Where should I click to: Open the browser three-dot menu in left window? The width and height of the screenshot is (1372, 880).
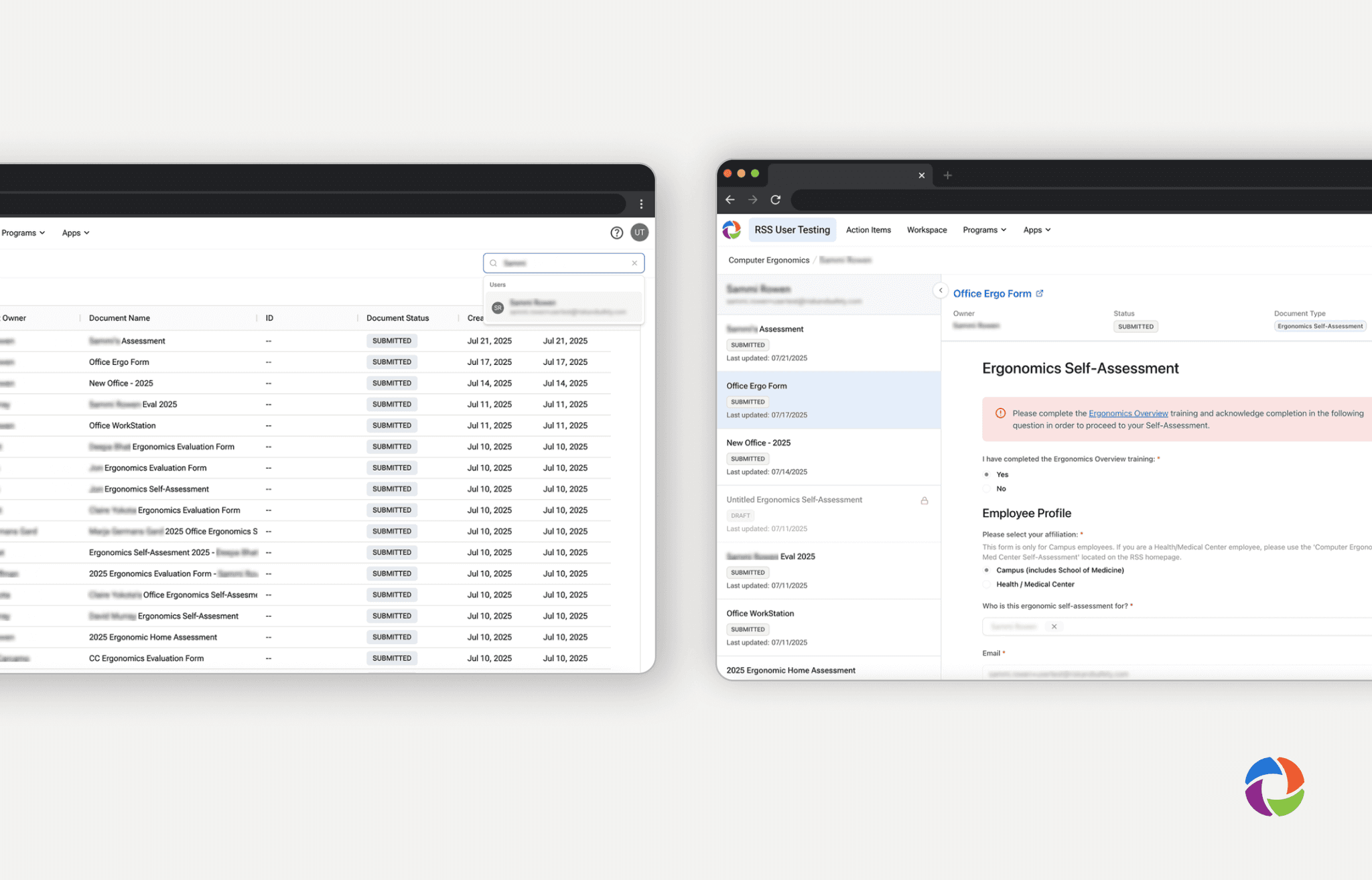pos(641,204)
